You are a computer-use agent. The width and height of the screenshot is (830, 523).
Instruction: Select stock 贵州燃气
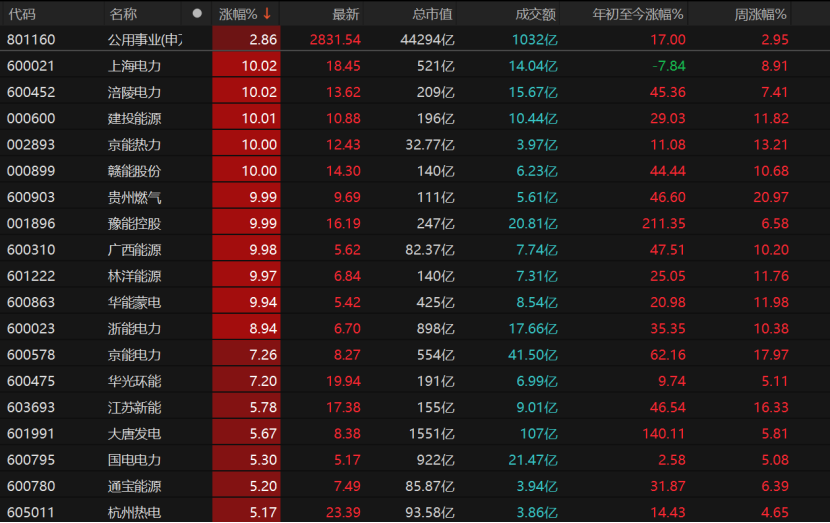134,197
